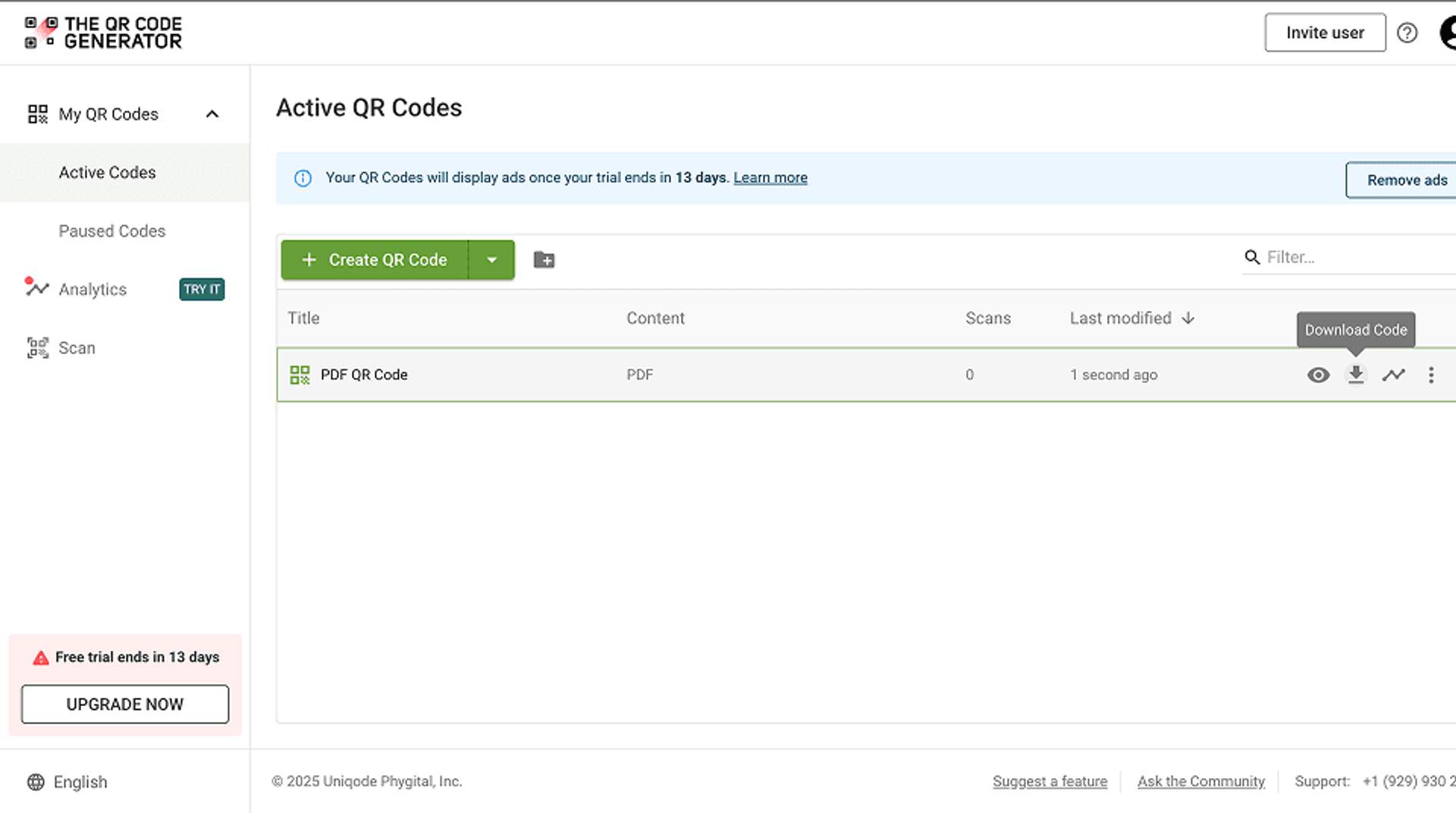Viewport: 1456px width, 813px height.
Task: Expand the Create QR Code dropdown arrow
Action: tap(492, 259)
